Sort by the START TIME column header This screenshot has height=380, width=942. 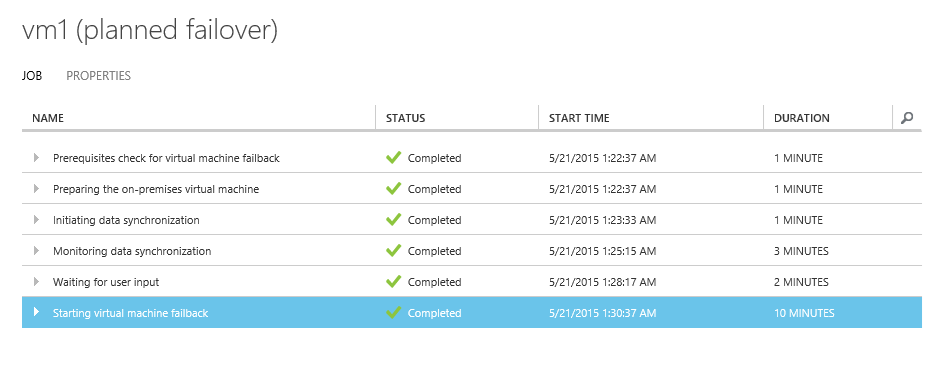579,118
